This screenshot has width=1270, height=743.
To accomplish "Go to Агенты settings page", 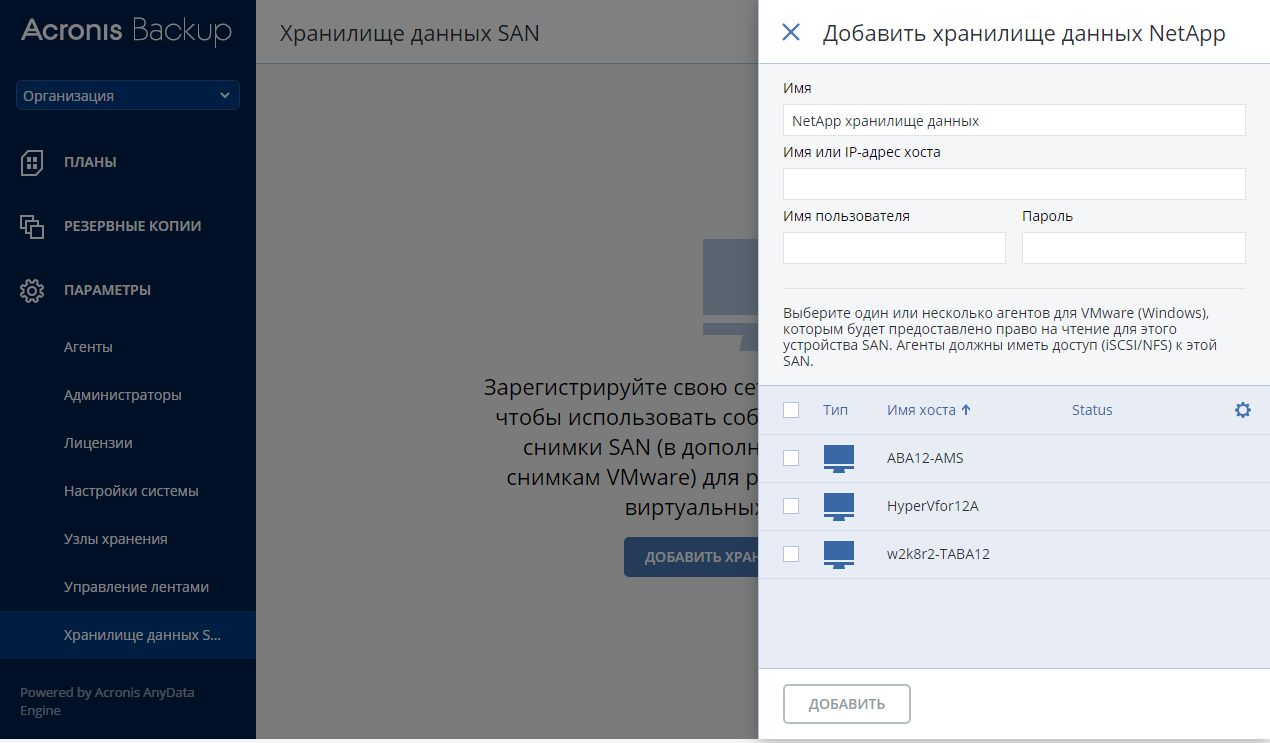I will (x=88, y=347).
